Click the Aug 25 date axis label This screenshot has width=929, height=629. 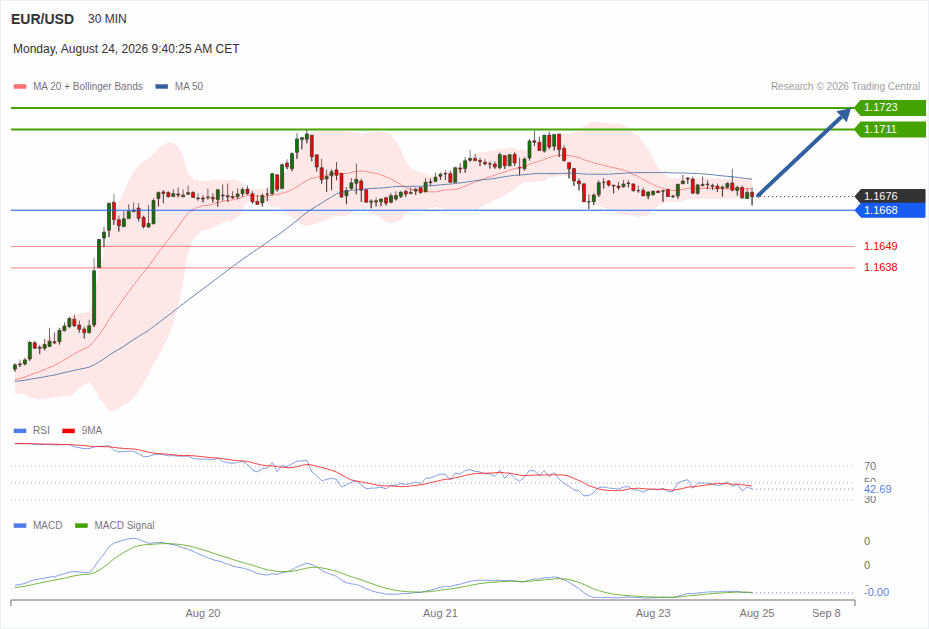757,614
